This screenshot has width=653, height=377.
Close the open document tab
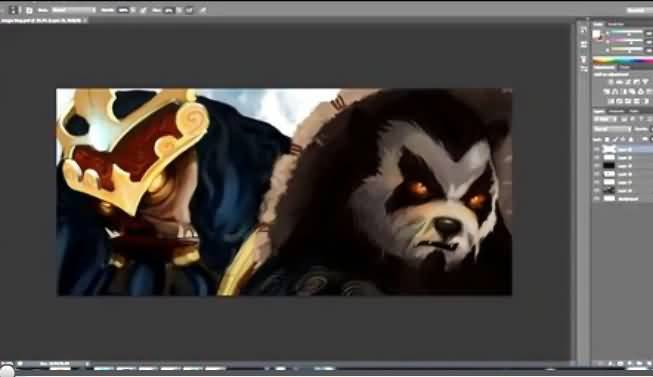point(85,20)
